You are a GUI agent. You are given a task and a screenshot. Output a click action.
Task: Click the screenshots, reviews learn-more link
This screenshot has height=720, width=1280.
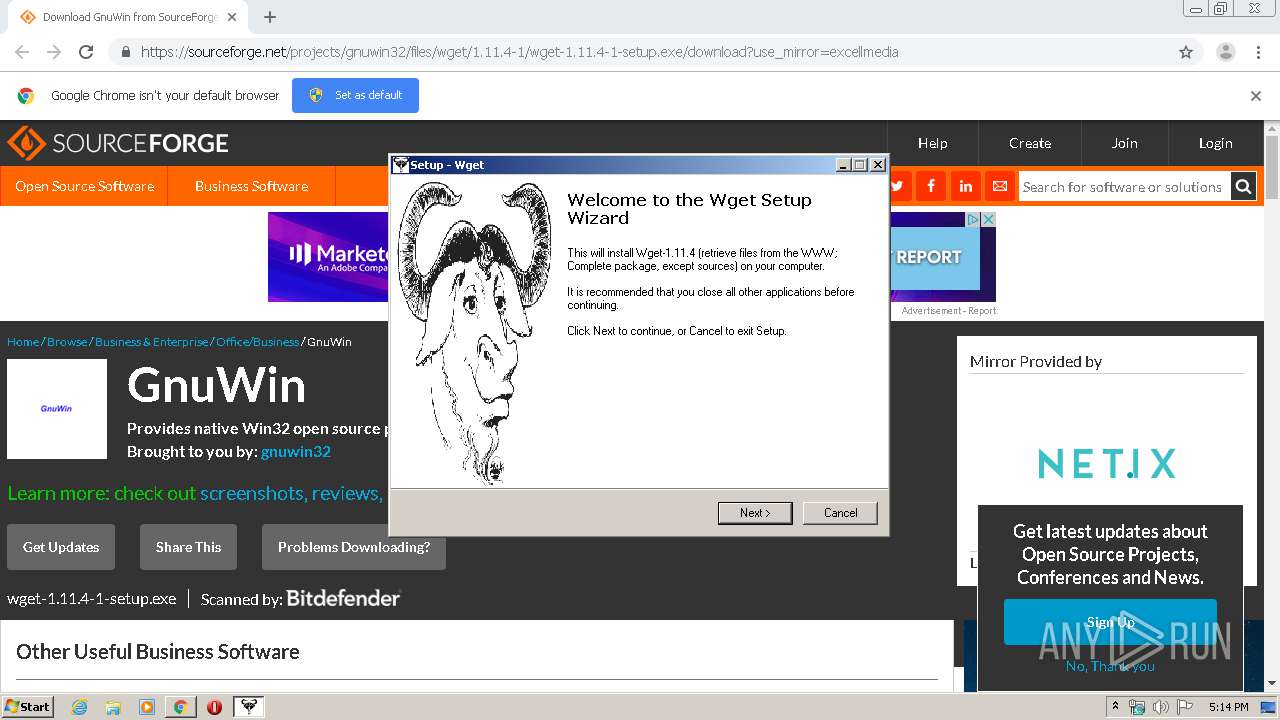pos(289,493)
